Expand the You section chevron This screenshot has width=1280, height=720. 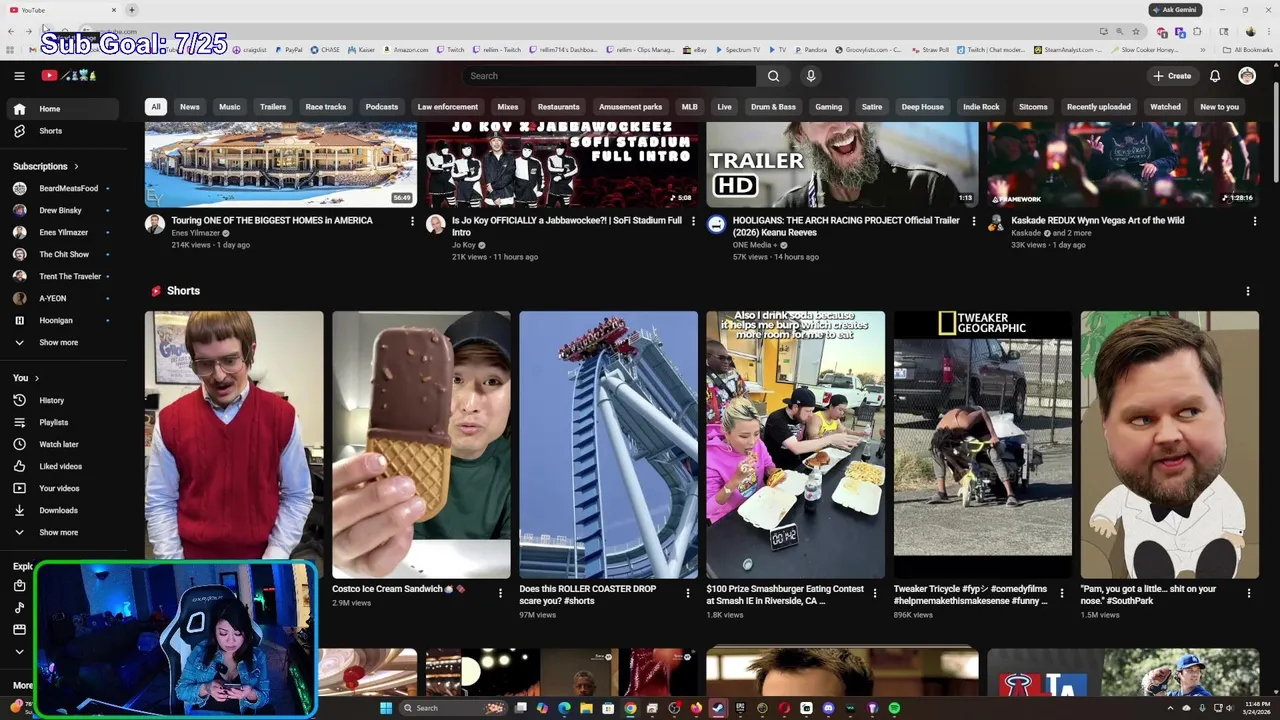tap(37, 378)
